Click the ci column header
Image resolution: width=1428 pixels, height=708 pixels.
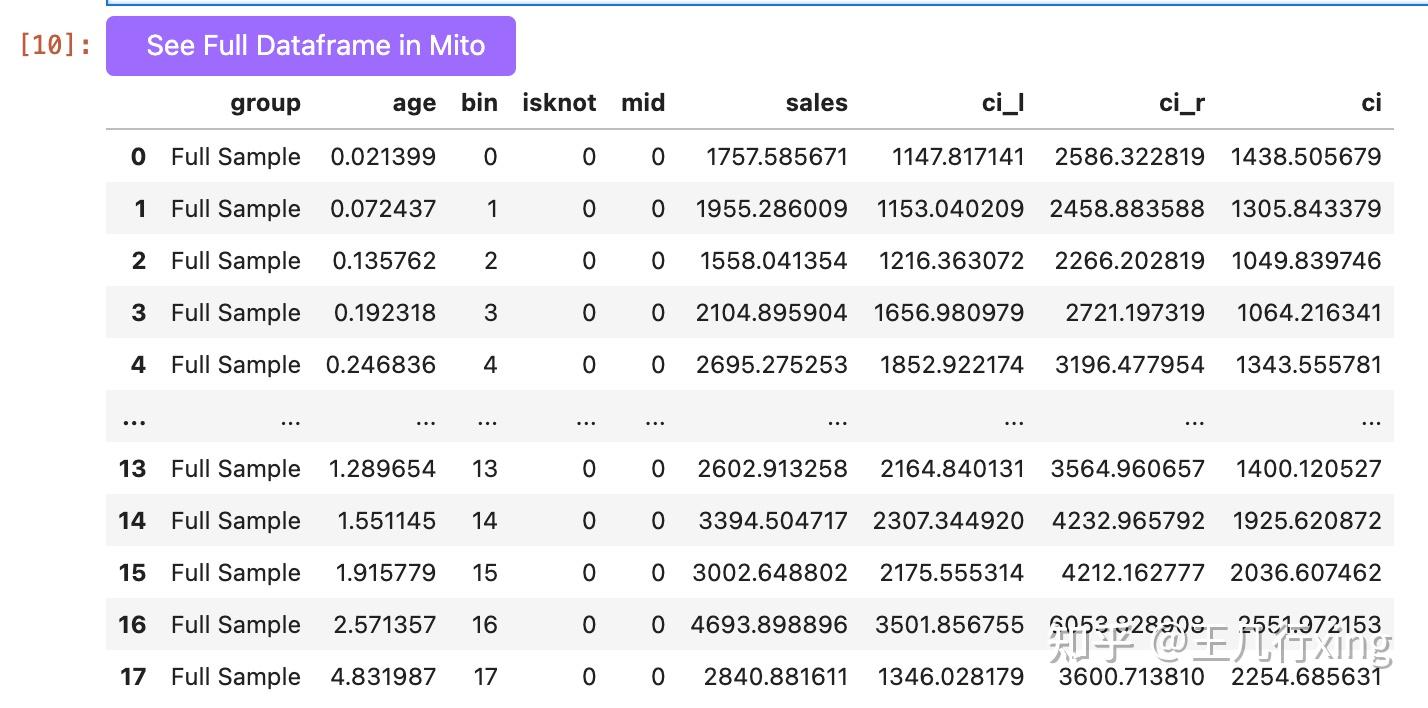tap(1371, 103)
